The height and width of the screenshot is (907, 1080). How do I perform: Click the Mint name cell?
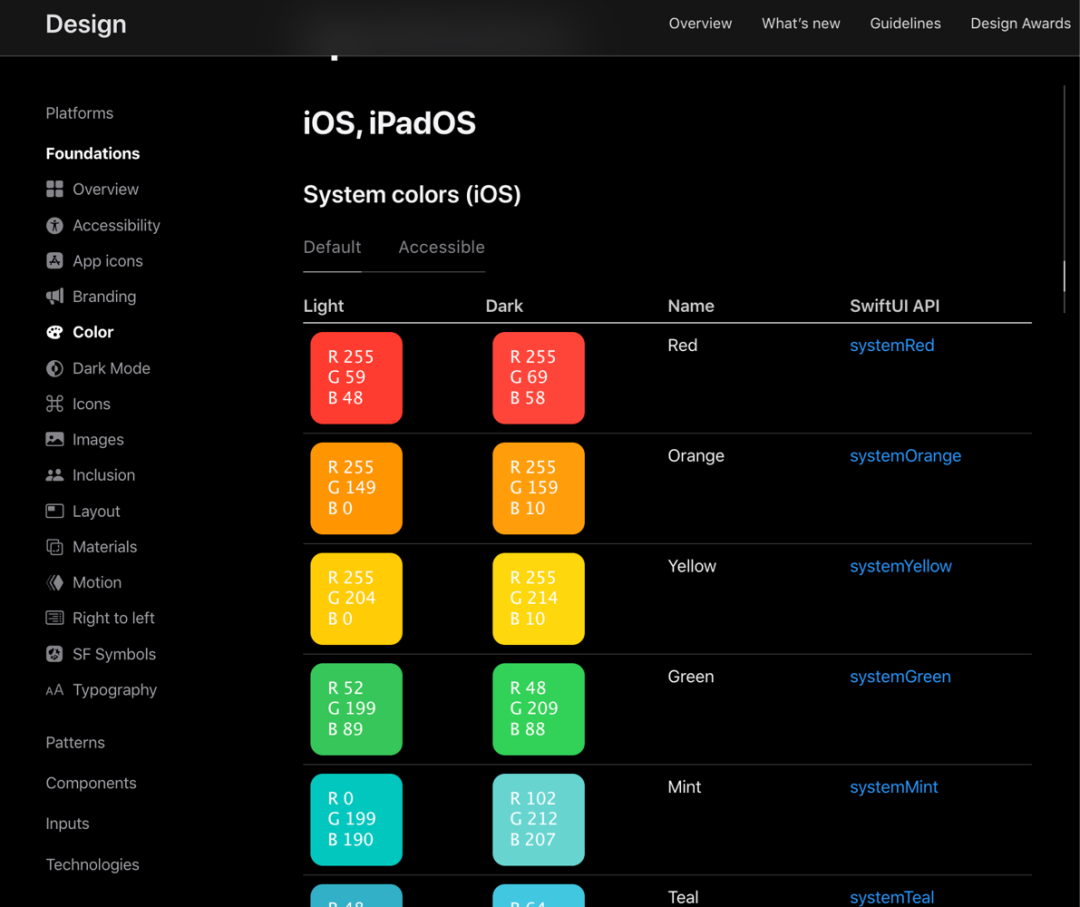click(x=685, y=787)
